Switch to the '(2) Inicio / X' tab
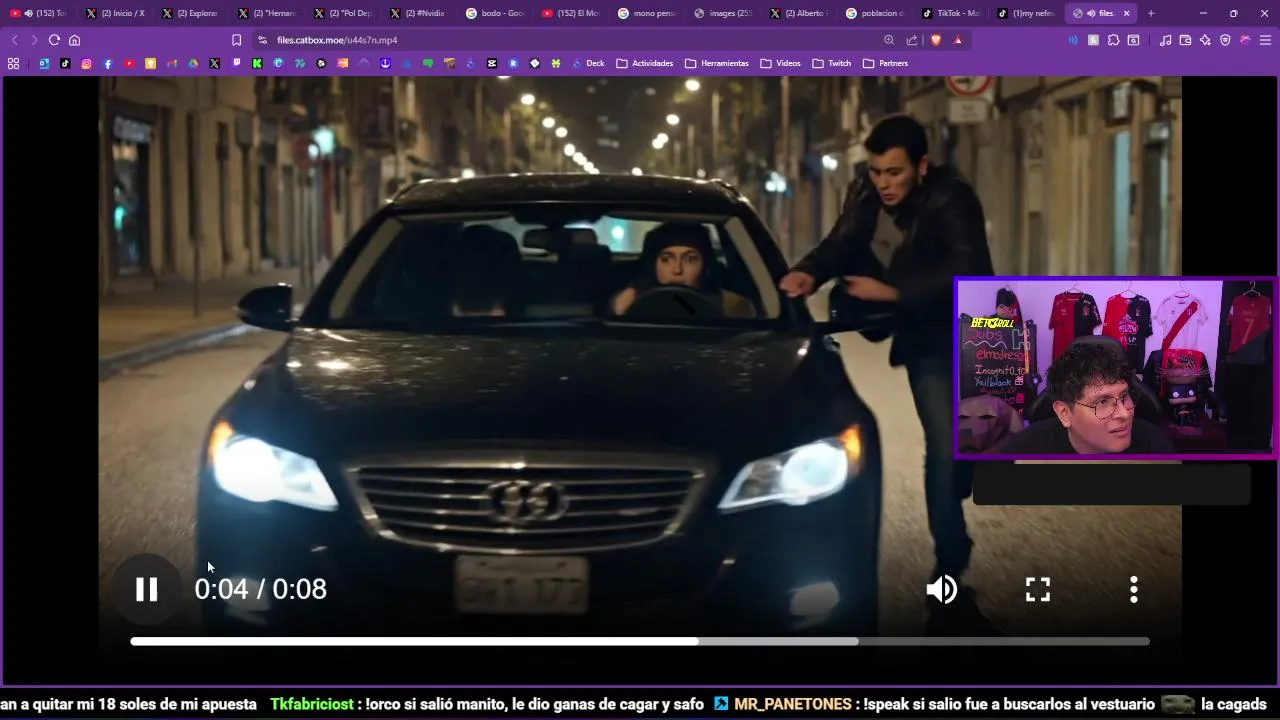 tap(115, 13)
